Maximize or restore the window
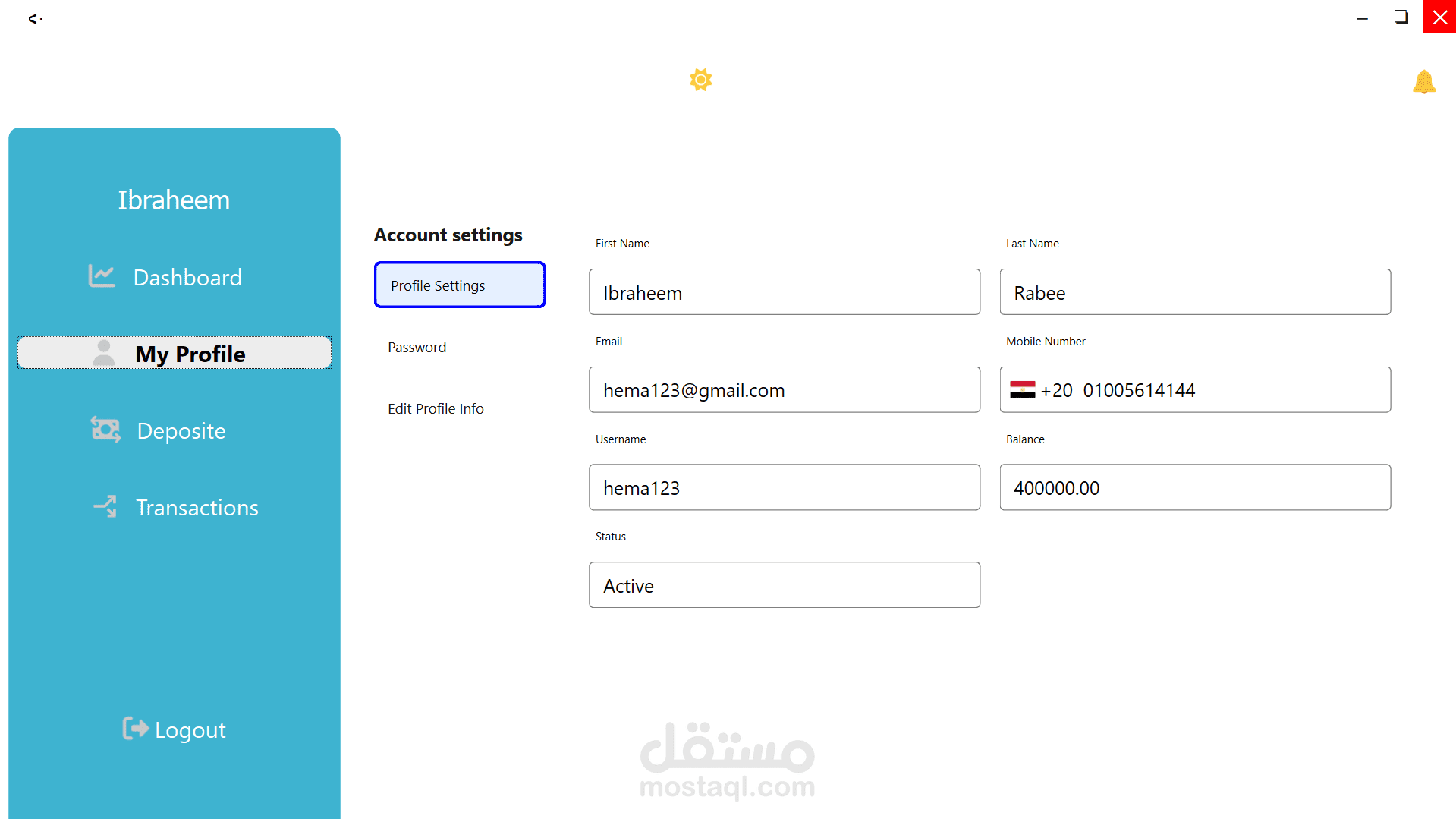Viewport: 1456px width, 819px height. (x=1401, y=17)
